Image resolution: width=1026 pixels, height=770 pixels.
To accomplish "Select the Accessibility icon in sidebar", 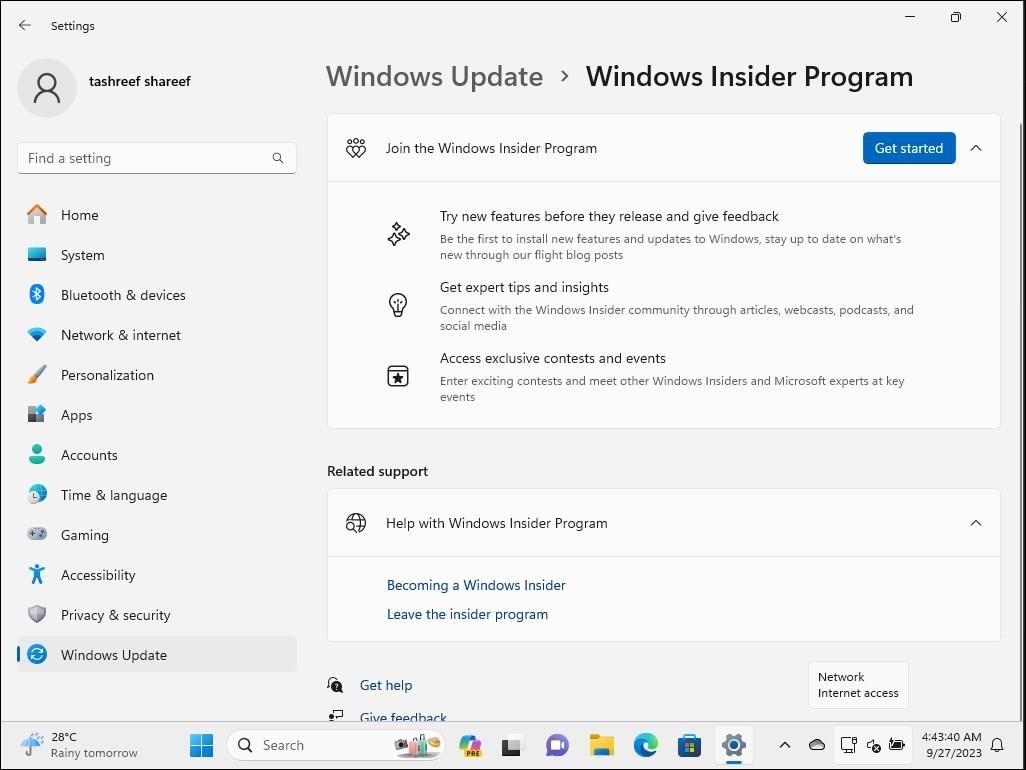I will pyautogui.click(x=37, y=575).
